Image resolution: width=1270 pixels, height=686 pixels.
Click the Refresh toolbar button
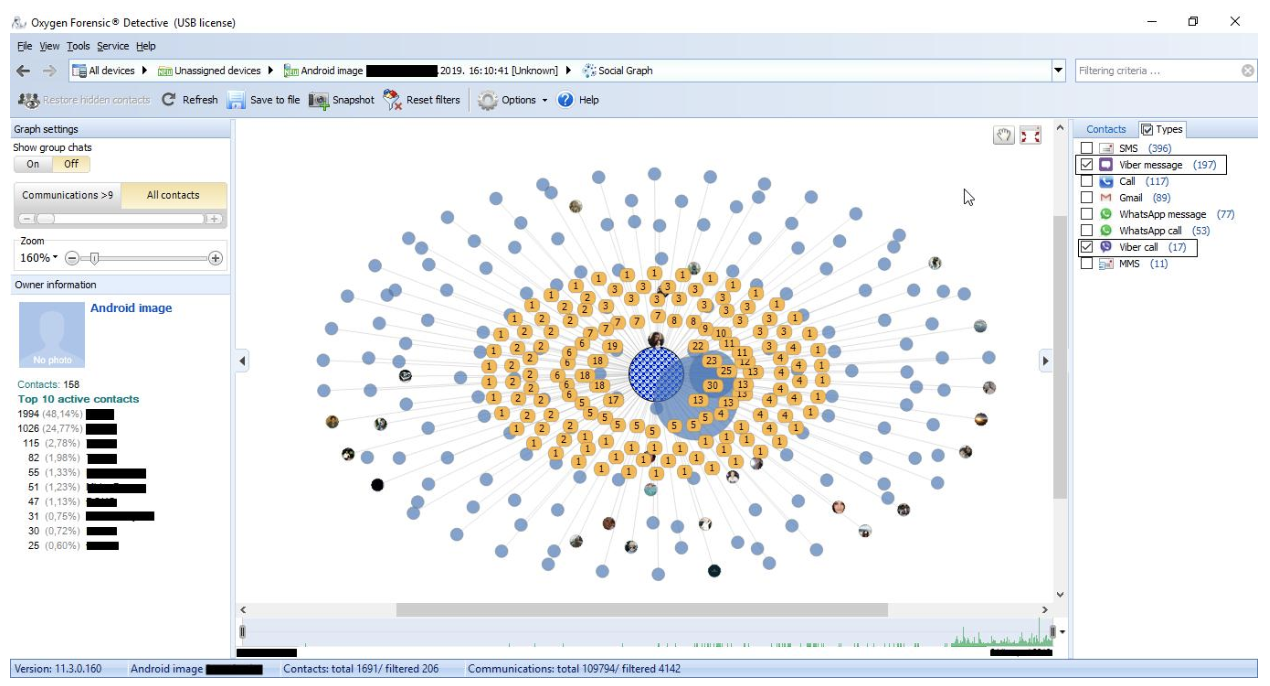(190, 100)
